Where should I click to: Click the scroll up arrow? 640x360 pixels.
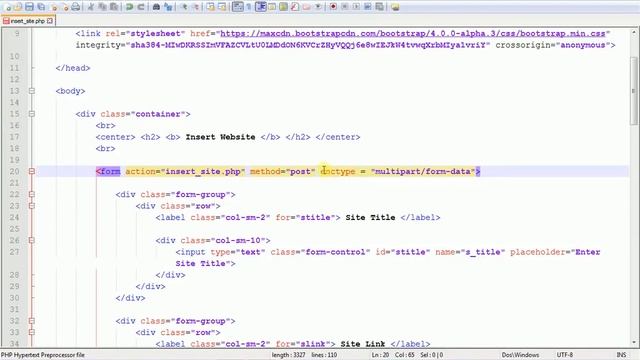pyautogui.click(x=634, y=31)
